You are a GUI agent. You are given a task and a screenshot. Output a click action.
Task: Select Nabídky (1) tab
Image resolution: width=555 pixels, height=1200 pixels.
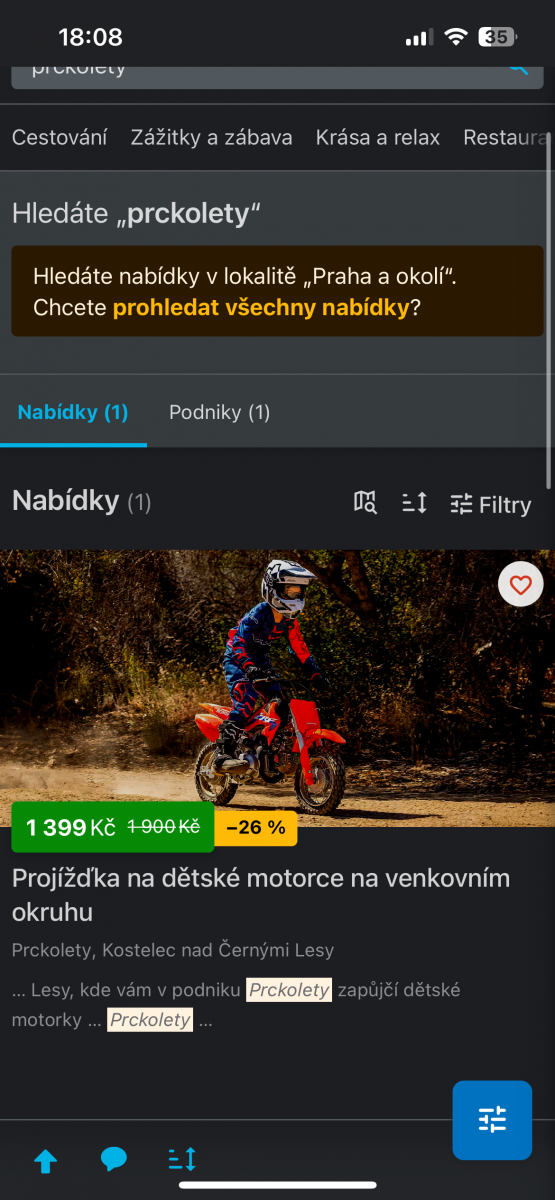click(73, 412)
